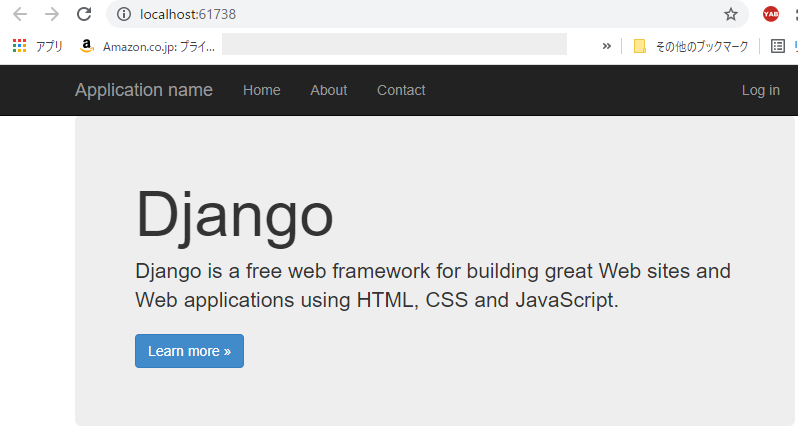Open the red YAB extension icon
Screen dimensions: 798x433
click(771, 14)
